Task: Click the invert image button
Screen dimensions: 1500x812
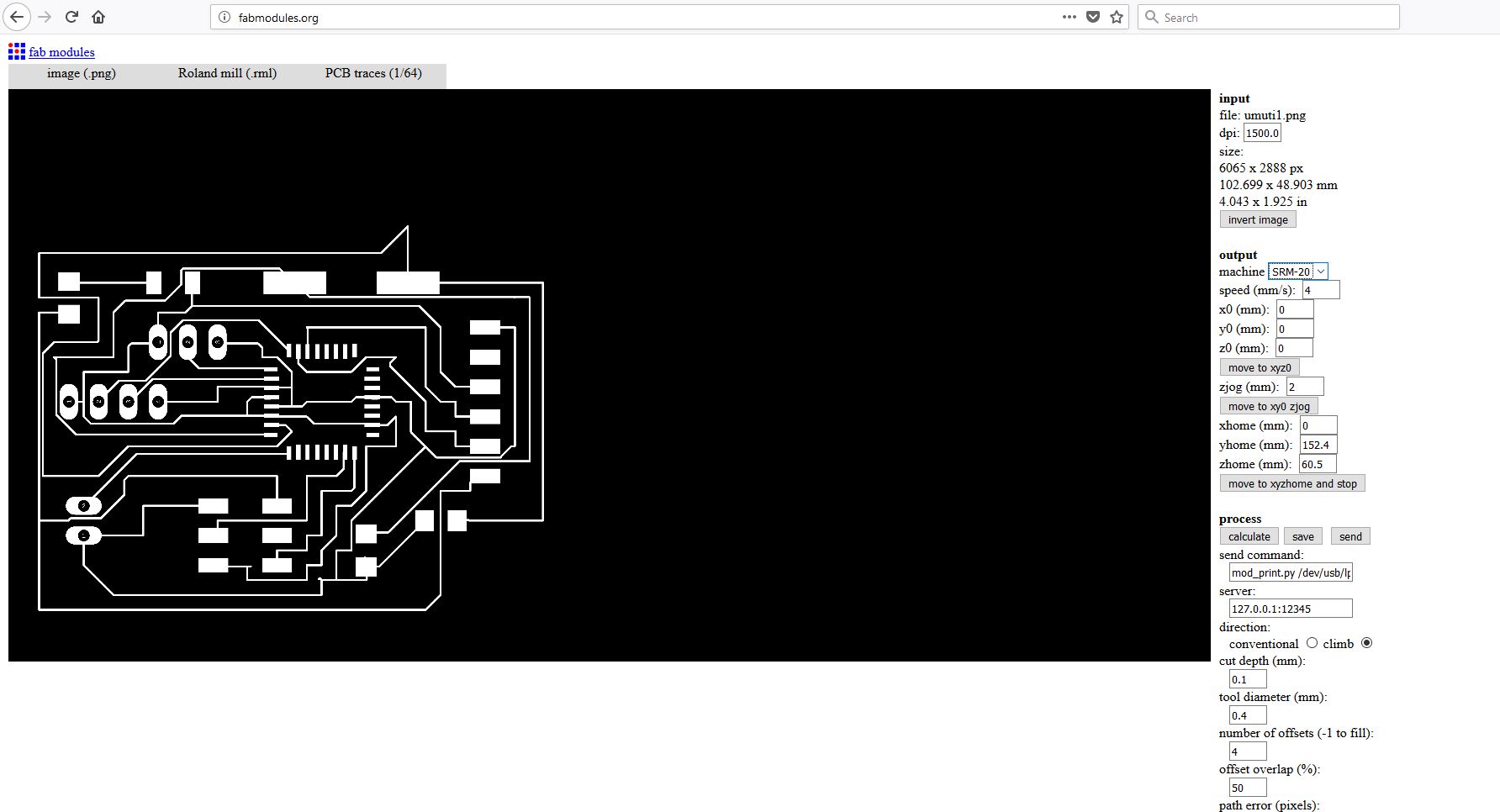Action: [1258, 219]
